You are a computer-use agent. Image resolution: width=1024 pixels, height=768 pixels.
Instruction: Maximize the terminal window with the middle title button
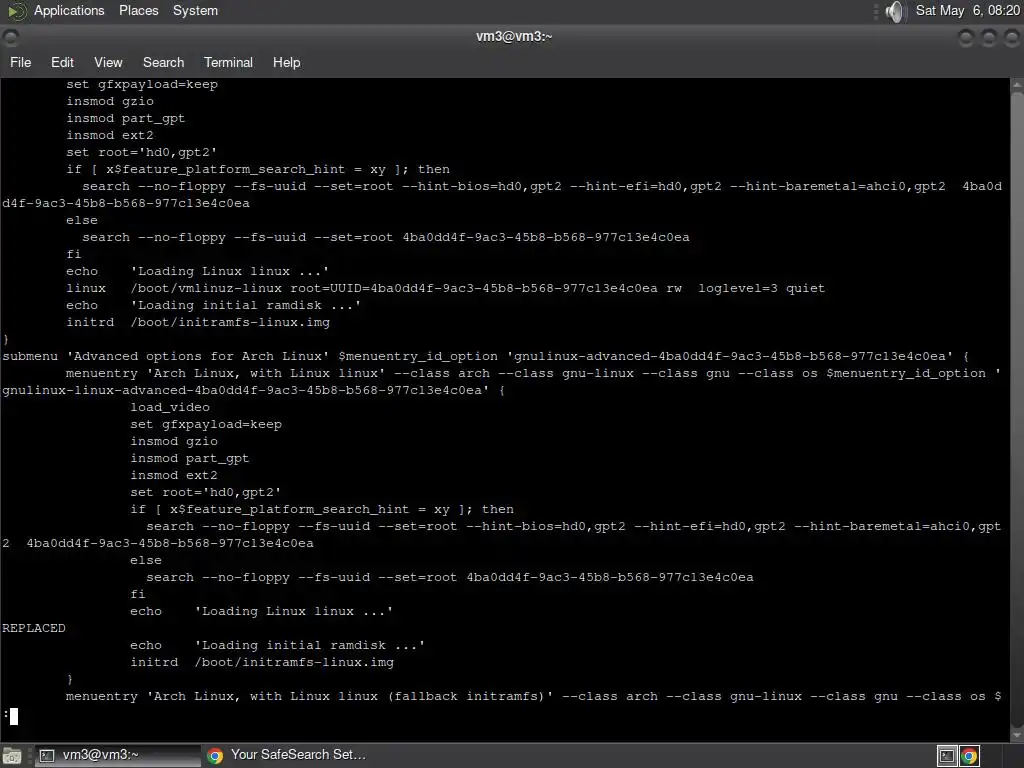tap(989, 38)
